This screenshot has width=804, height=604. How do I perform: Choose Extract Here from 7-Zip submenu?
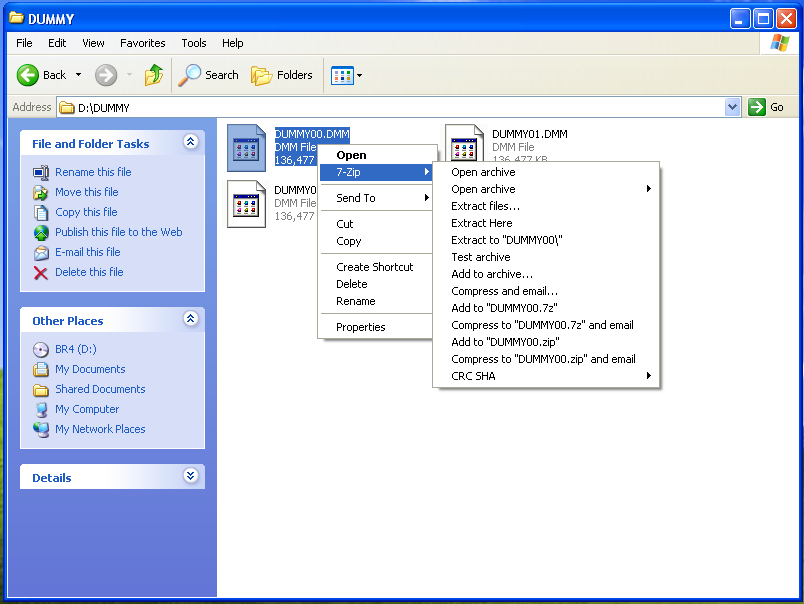pyautogui.click(x=481, y=223)
